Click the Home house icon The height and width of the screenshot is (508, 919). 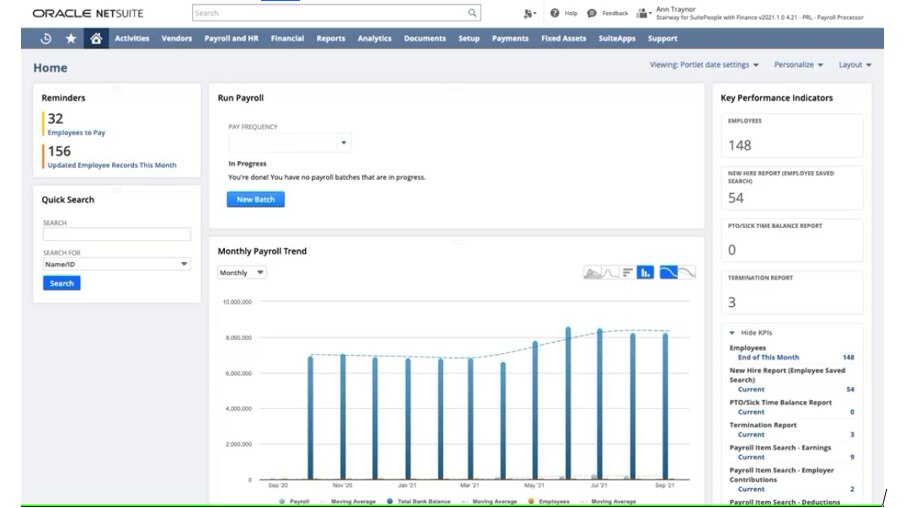tap(96, 39)
